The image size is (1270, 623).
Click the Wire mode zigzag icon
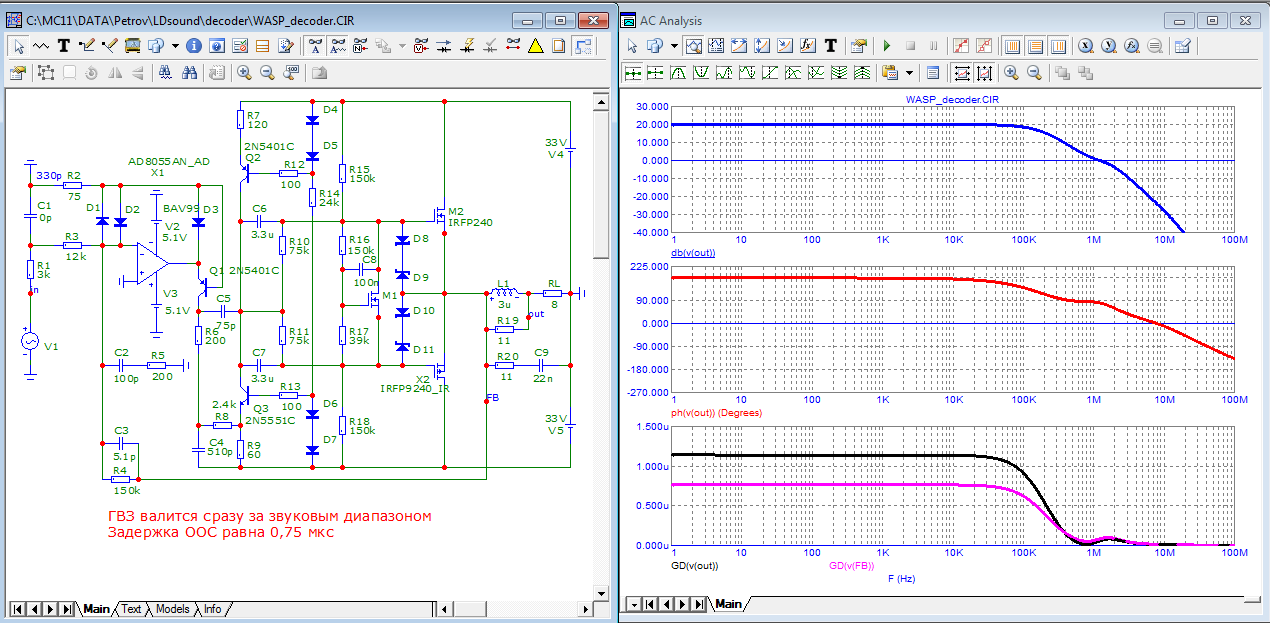[41, 46]
